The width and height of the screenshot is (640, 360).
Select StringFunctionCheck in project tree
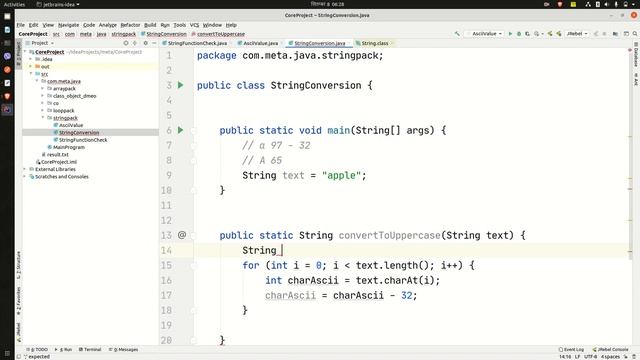click(83, 140)
